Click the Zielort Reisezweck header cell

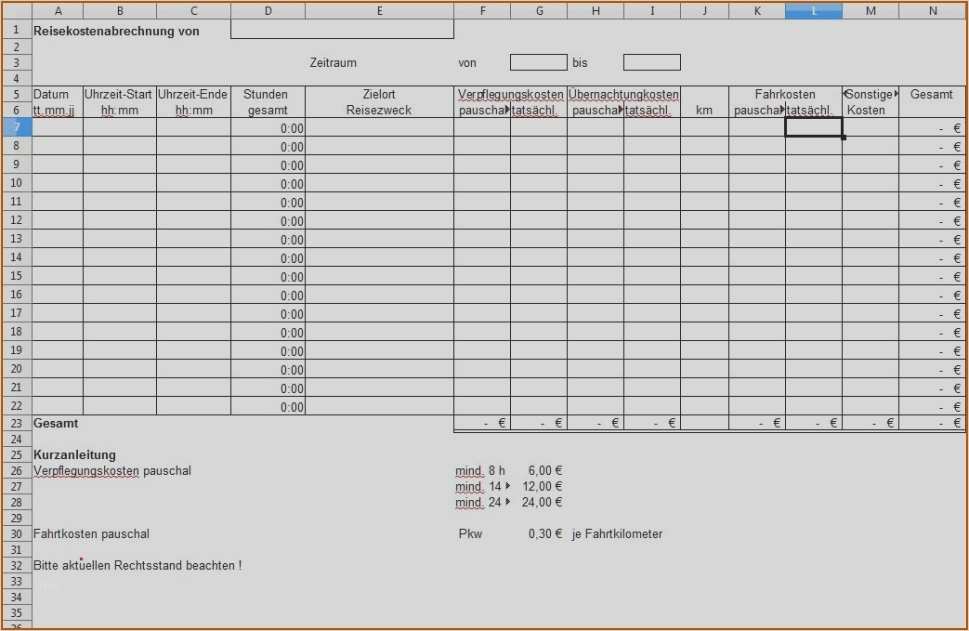coord(379,100)
